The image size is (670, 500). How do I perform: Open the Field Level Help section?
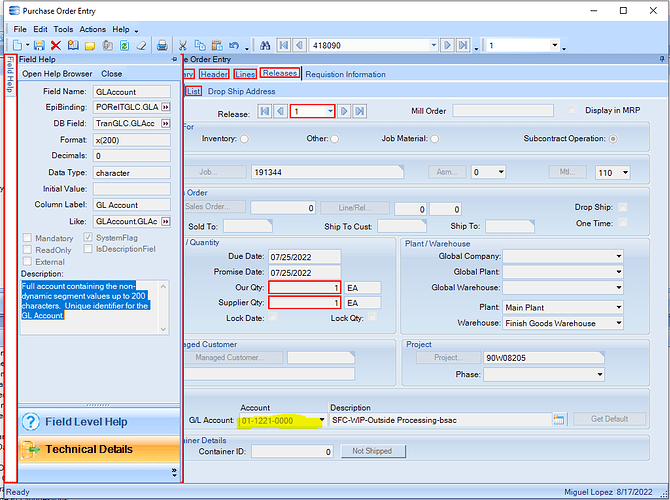(x=99, y=422)
